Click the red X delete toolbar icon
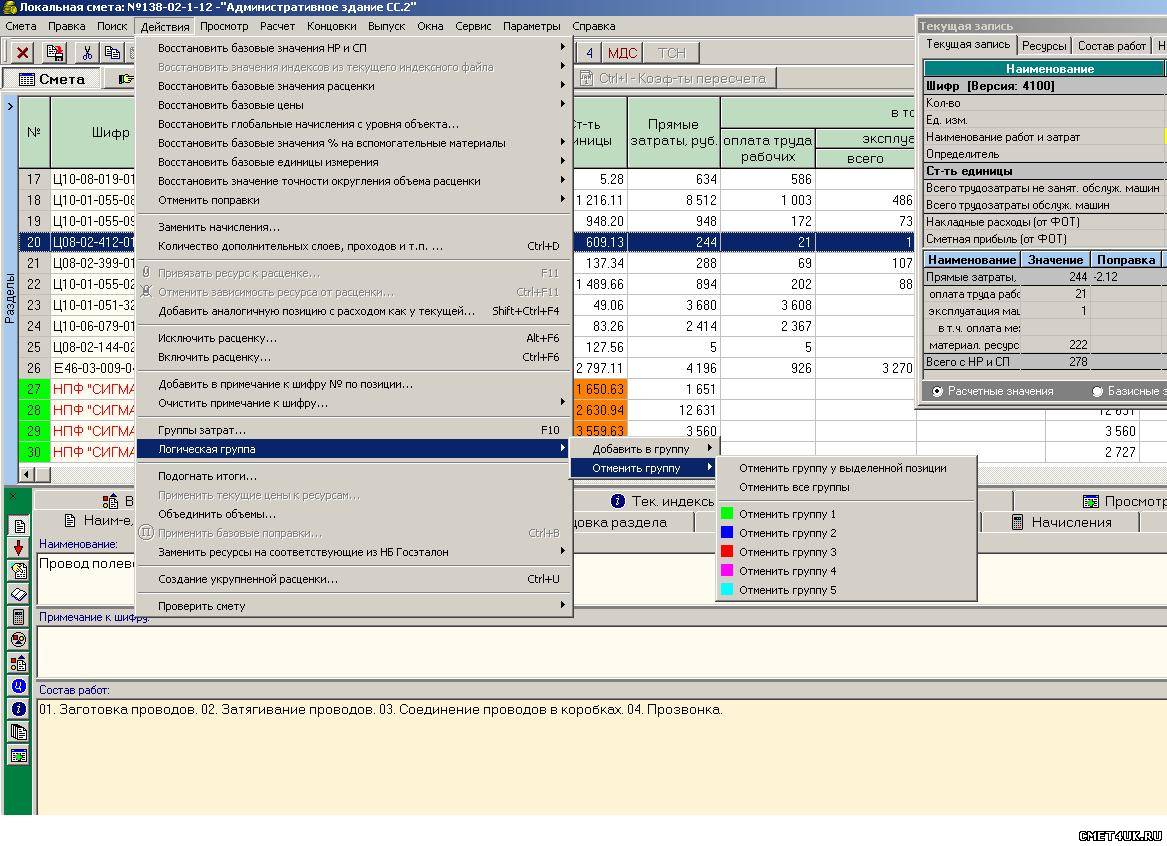1167x846 pixels. tap(22, 53)
